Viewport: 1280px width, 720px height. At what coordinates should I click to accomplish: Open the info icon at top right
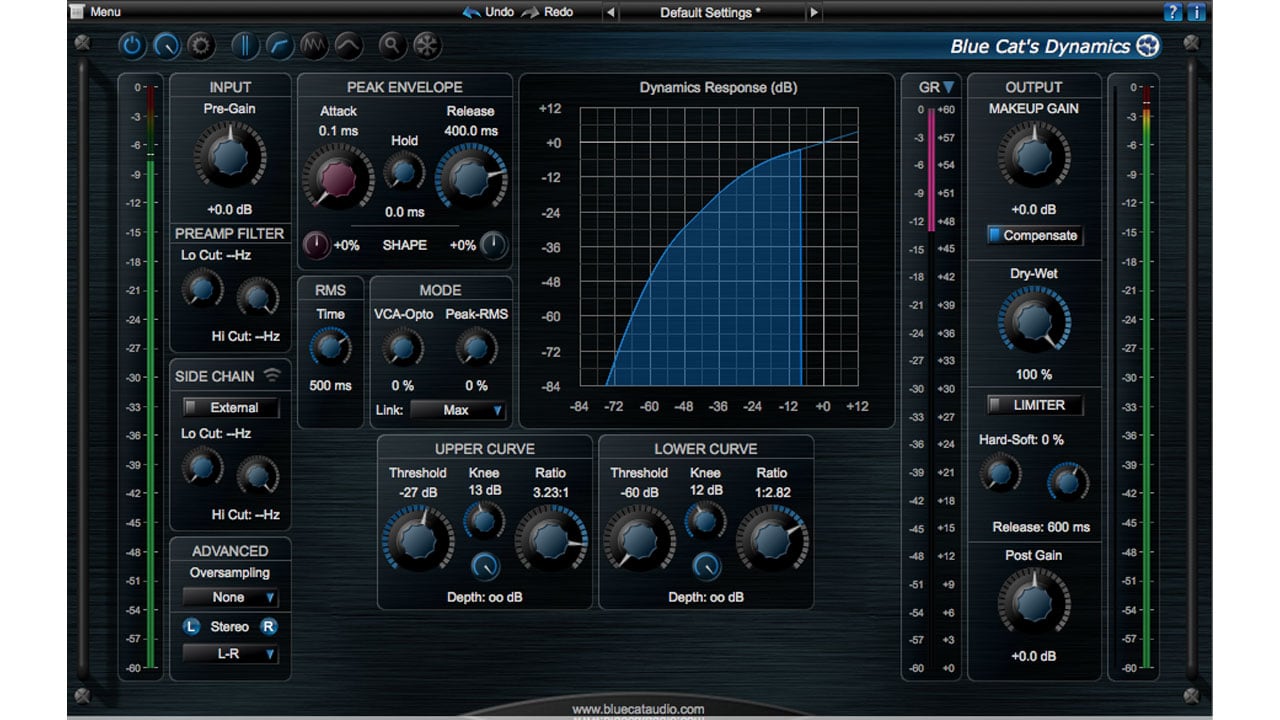(1195, 12)
